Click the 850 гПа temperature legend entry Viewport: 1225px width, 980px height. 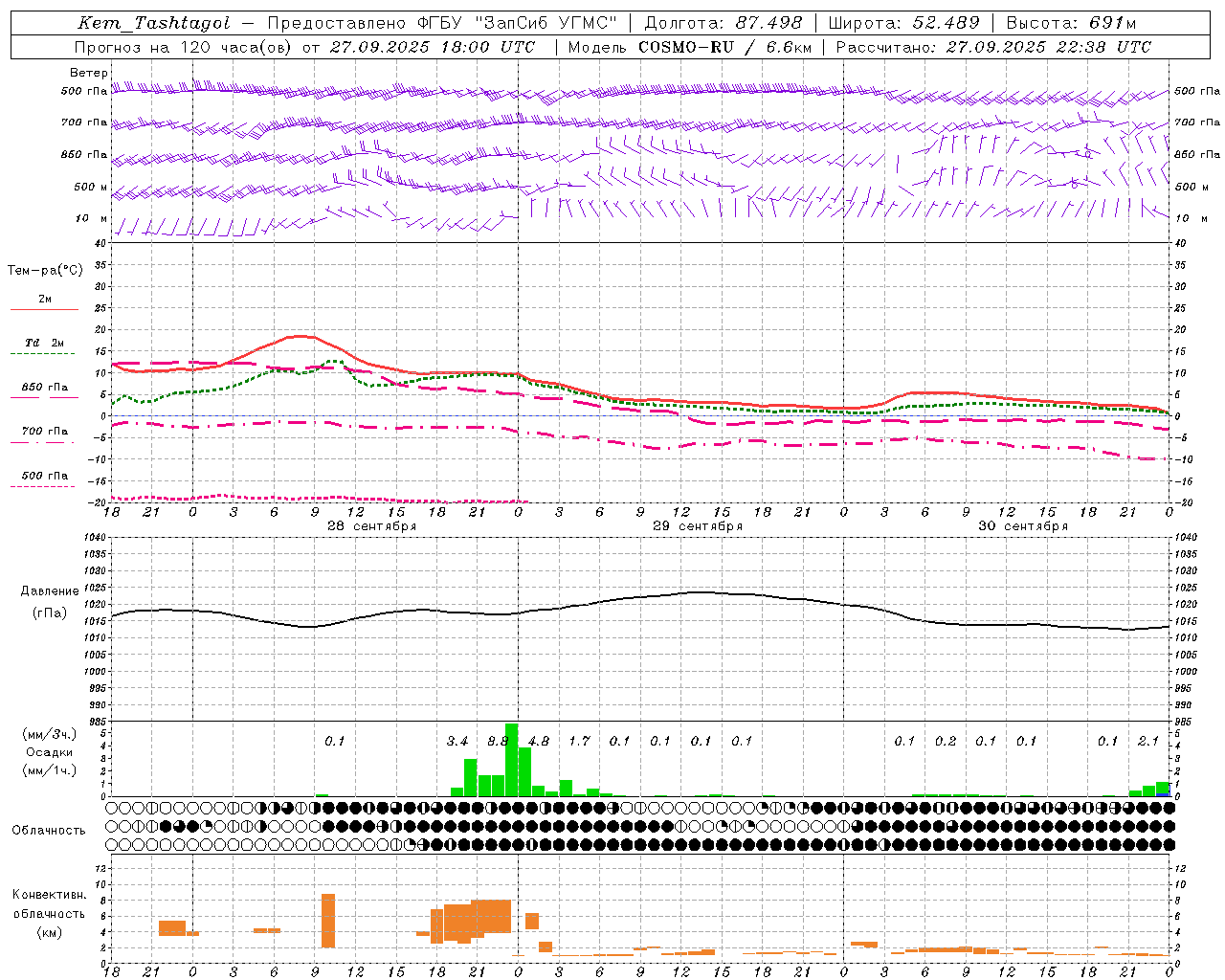pos(45,388)
